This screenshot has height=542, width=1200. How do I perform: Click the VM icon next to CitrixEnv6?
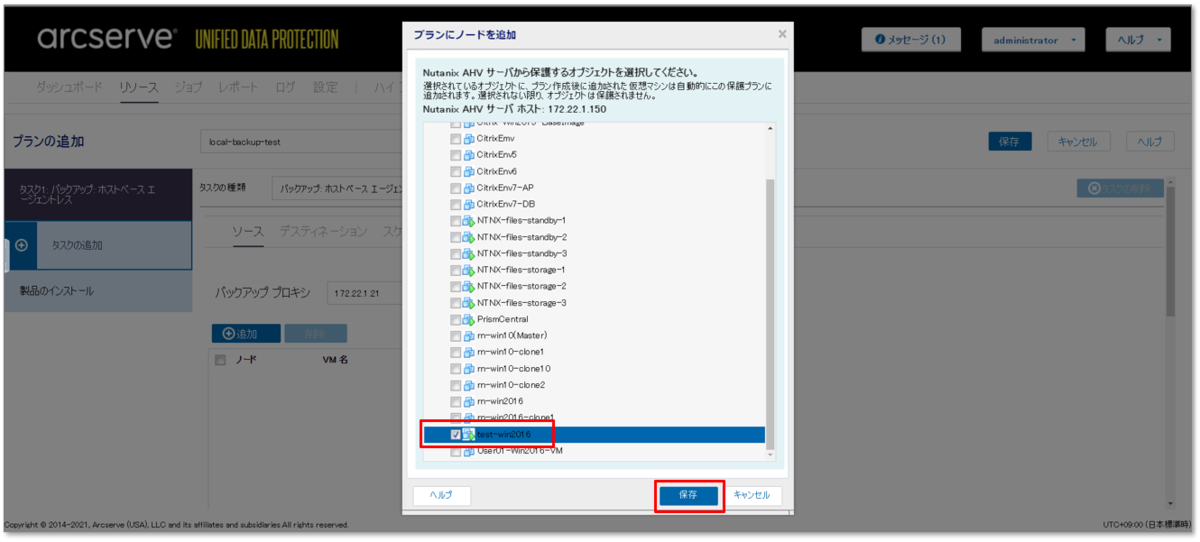[x=469, y=171]
